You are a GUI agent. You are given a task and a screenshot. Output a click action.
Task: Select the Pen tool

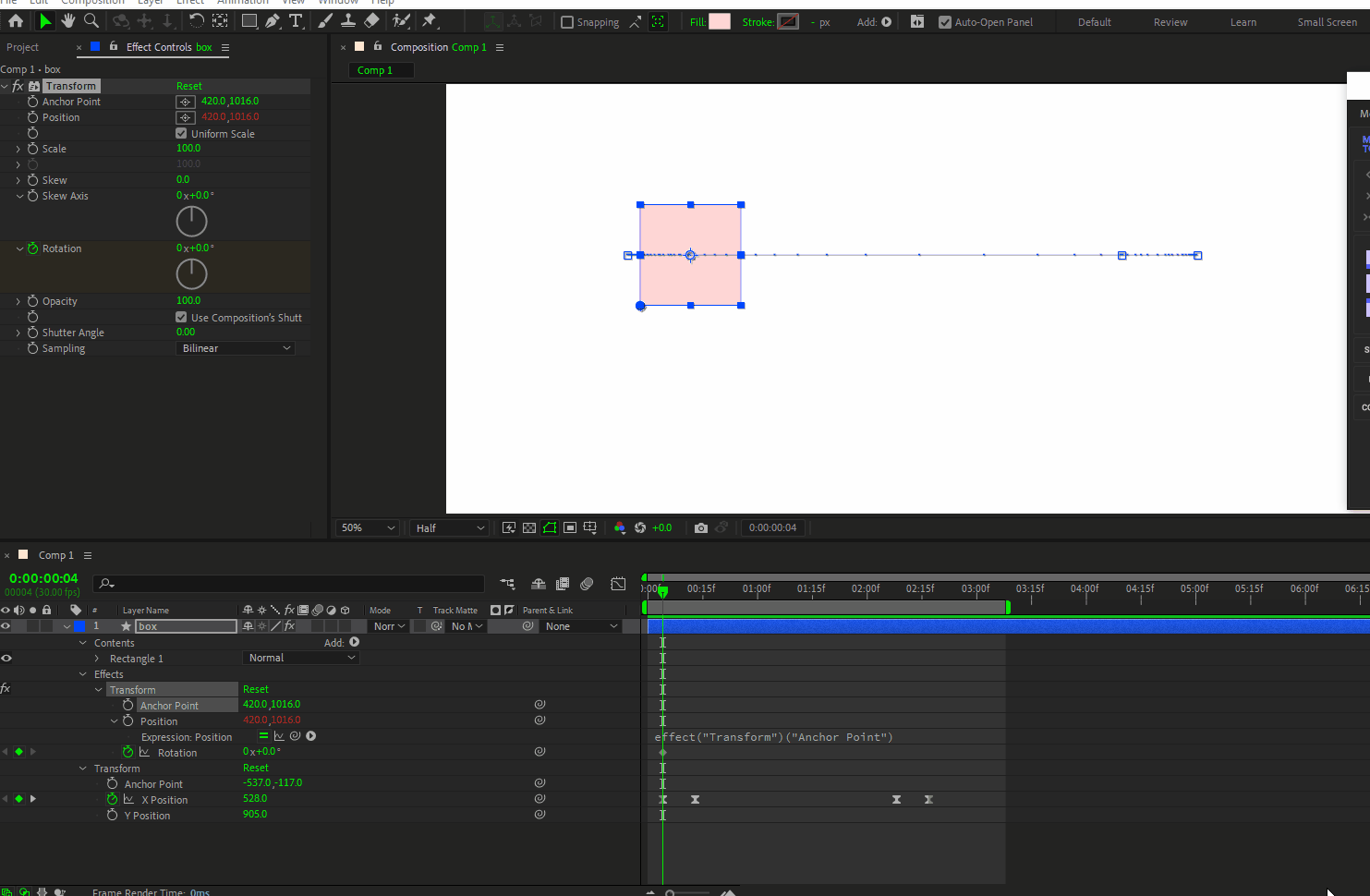pos(273,20)
